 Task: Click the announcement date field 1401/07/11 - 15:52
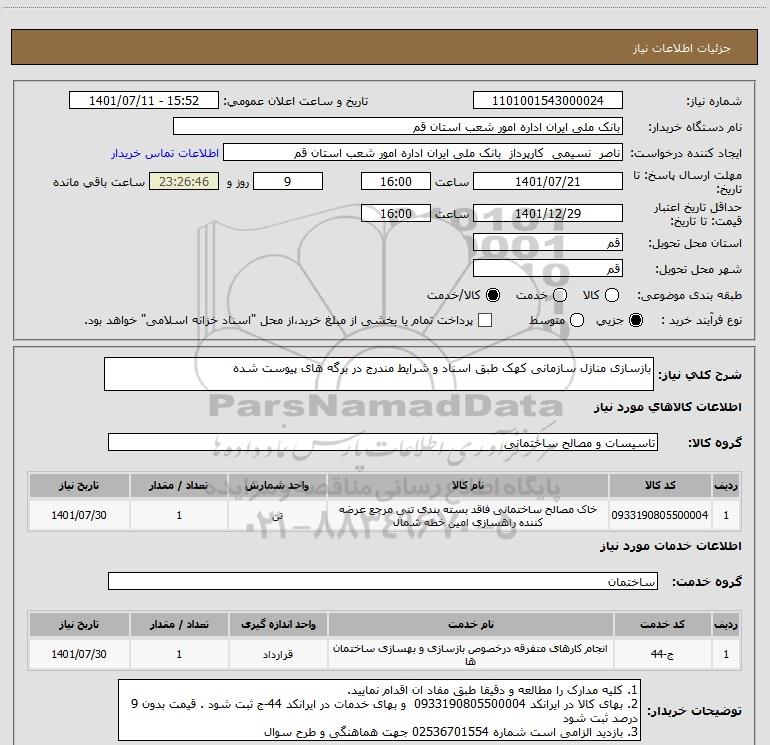point(144,101)
